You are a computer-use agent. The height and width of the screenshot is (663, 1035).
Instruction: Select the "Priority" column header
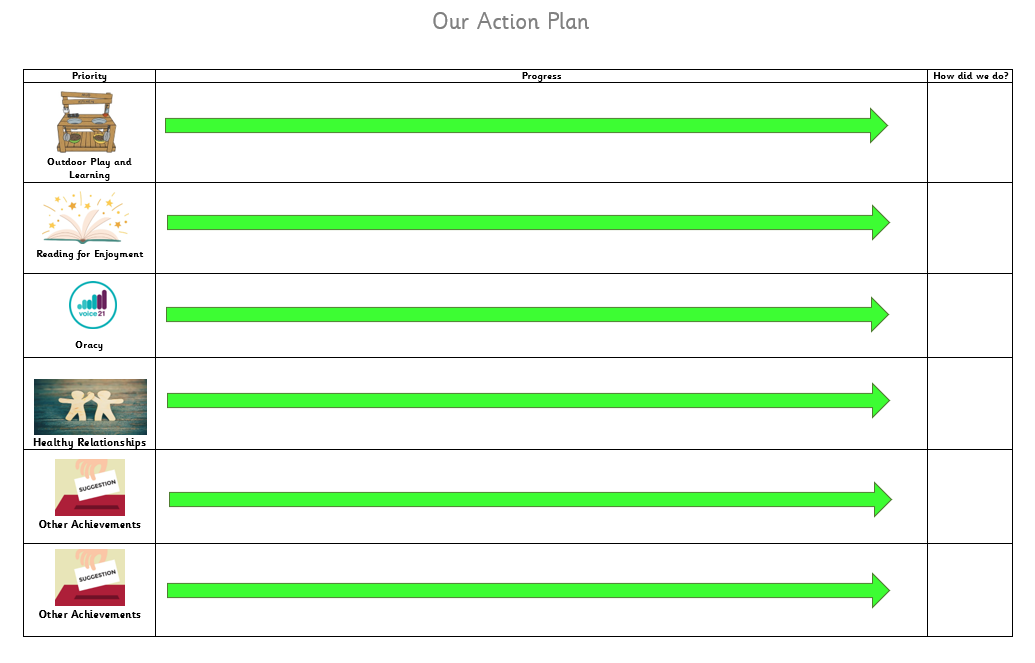[x=89, y=76]
